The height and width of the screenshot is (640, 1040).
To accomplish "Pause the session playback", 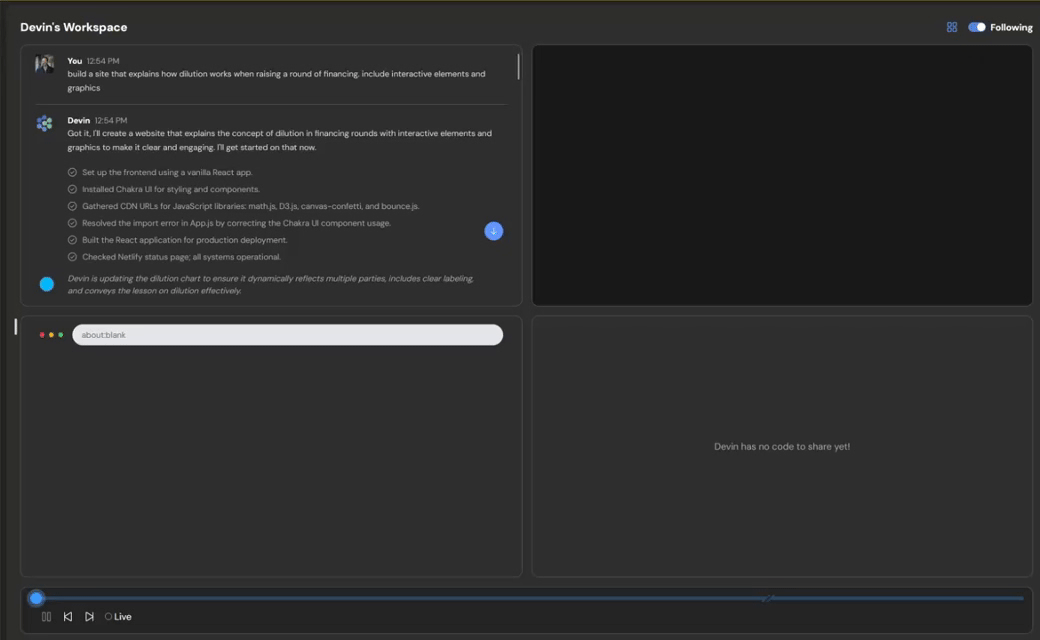I will pyautogui.click(x=46, y=617).
